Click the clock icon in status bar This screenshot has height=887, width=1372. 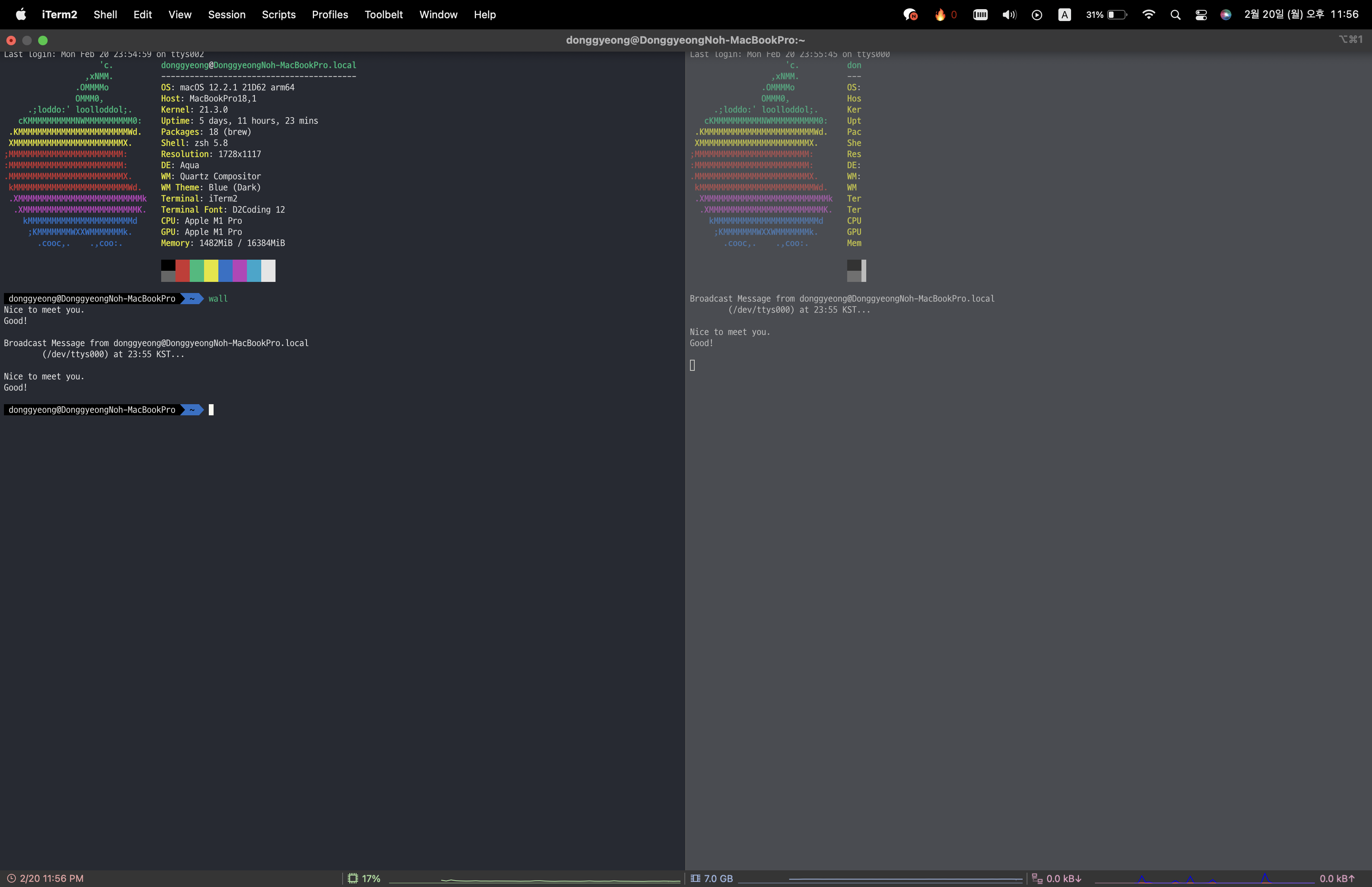point(11,878)
